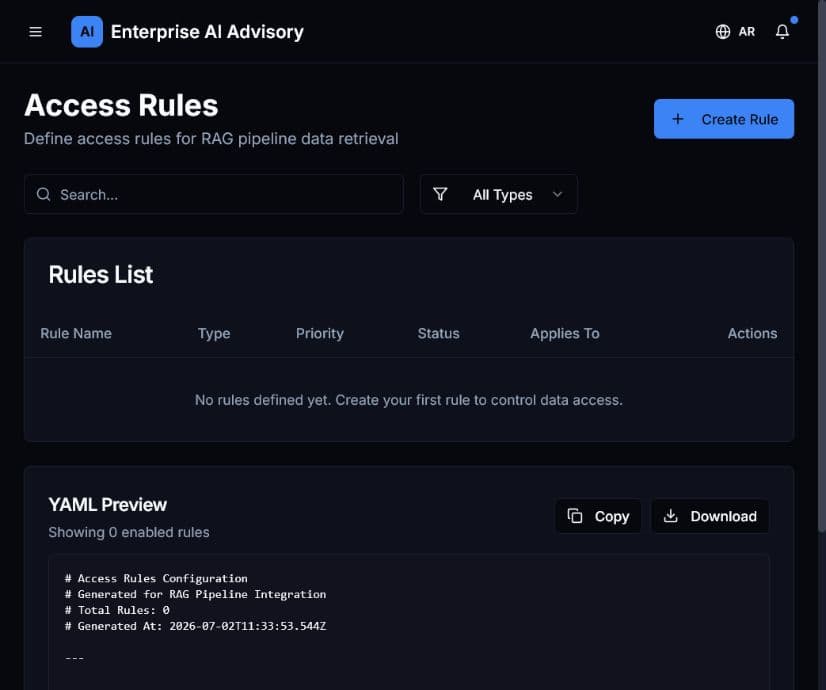The width and height of the screenshot is (826, 690).
Task: Click '# Access Rules Configuration' comment line
Action: pos(156,578)
